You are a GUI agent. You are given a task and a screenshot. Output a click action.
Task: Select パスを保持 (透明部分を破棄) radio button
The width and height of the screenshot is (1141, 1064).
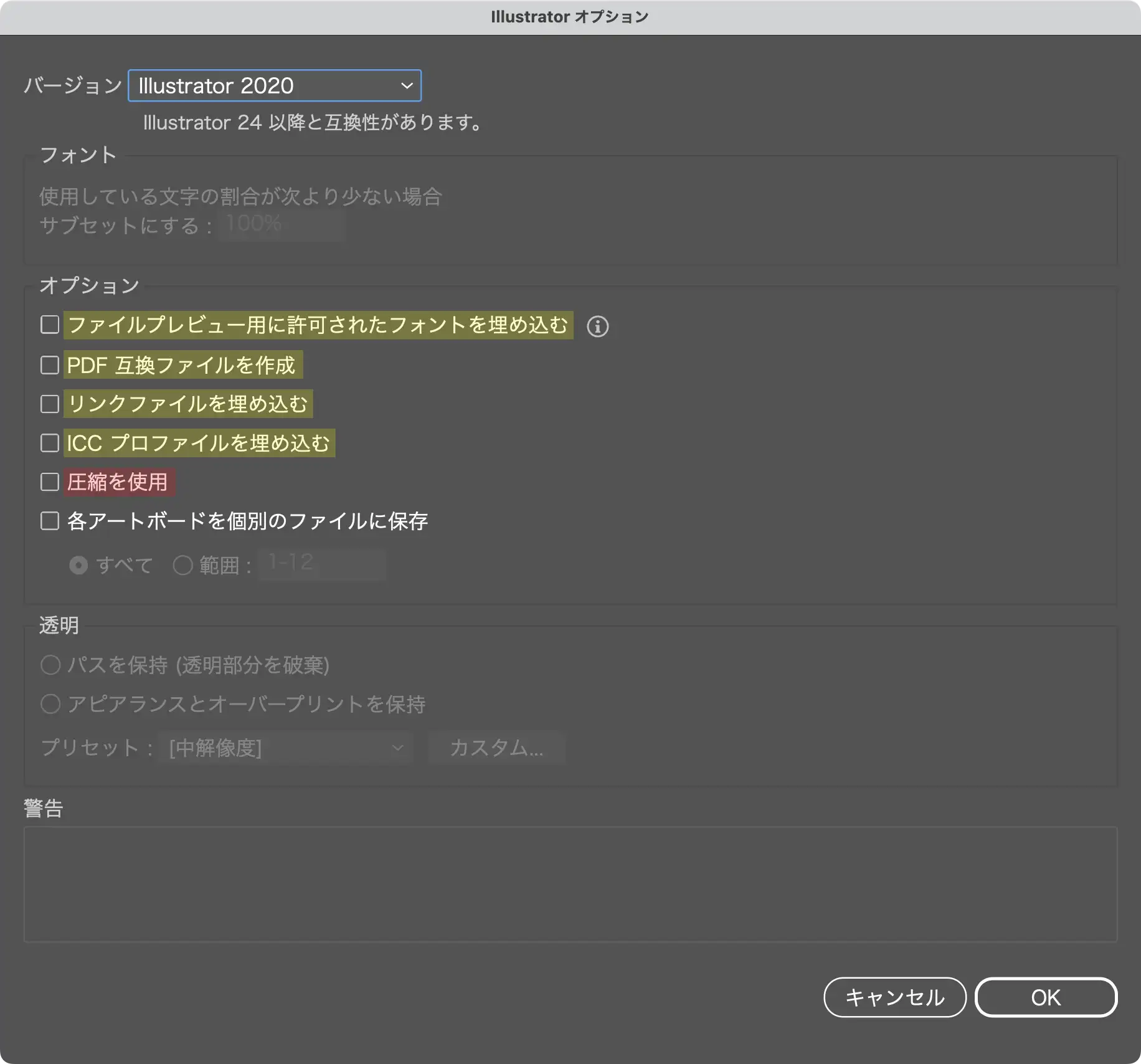pyautogui.click(x=50, y=665)
